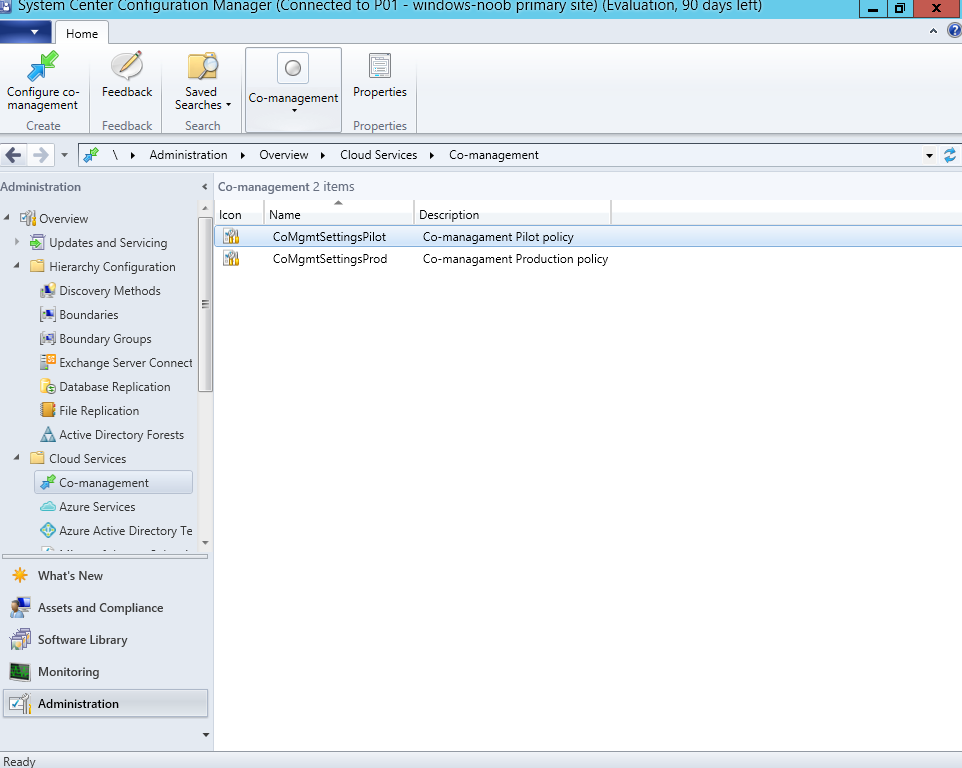962x768 pixels.
Task: Click the CoMgmtSettingsProd row icon
Action: click(231, 259)
